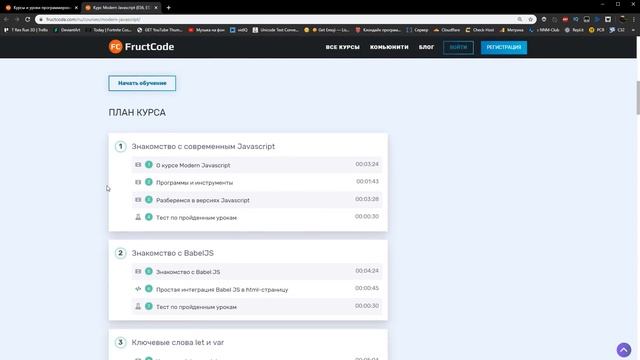Open the vidIQ bookmark

coord(239,30)
